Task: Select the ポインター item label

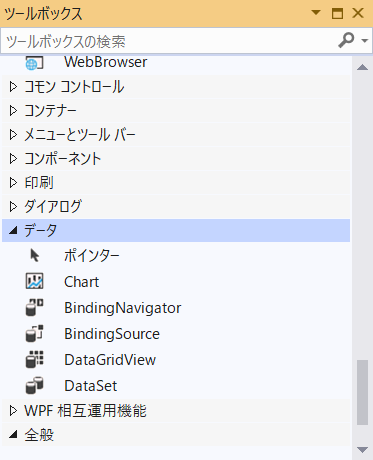Action: (92, 256)
